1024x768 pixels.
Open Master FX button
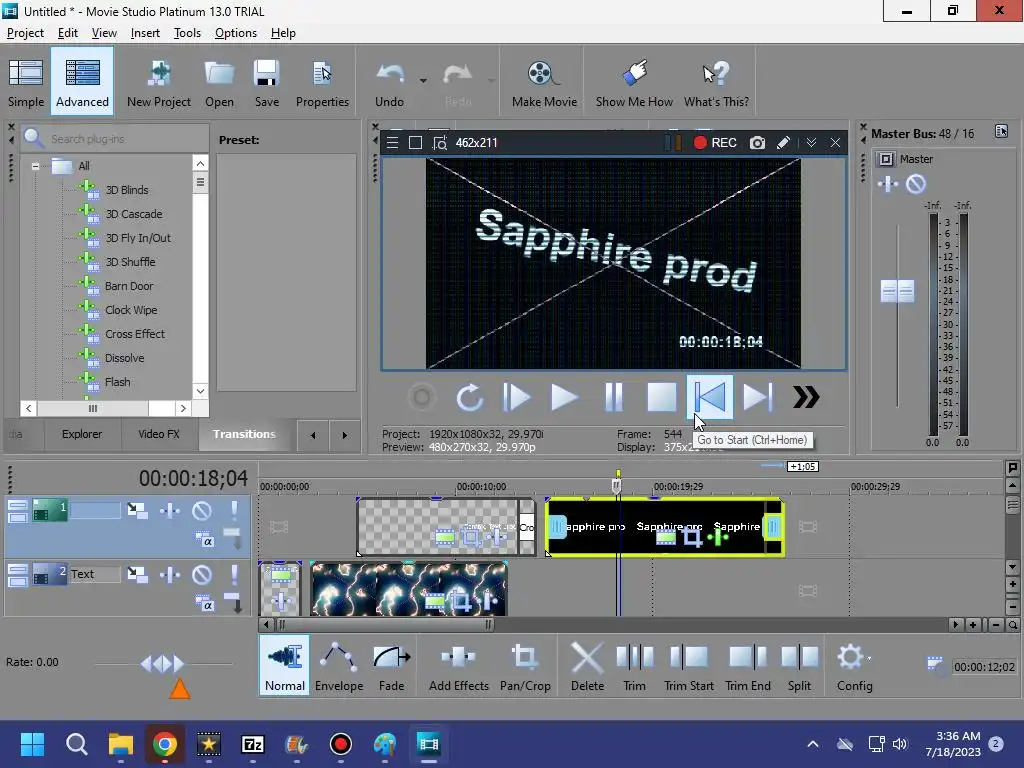click(x=888, y=184)
